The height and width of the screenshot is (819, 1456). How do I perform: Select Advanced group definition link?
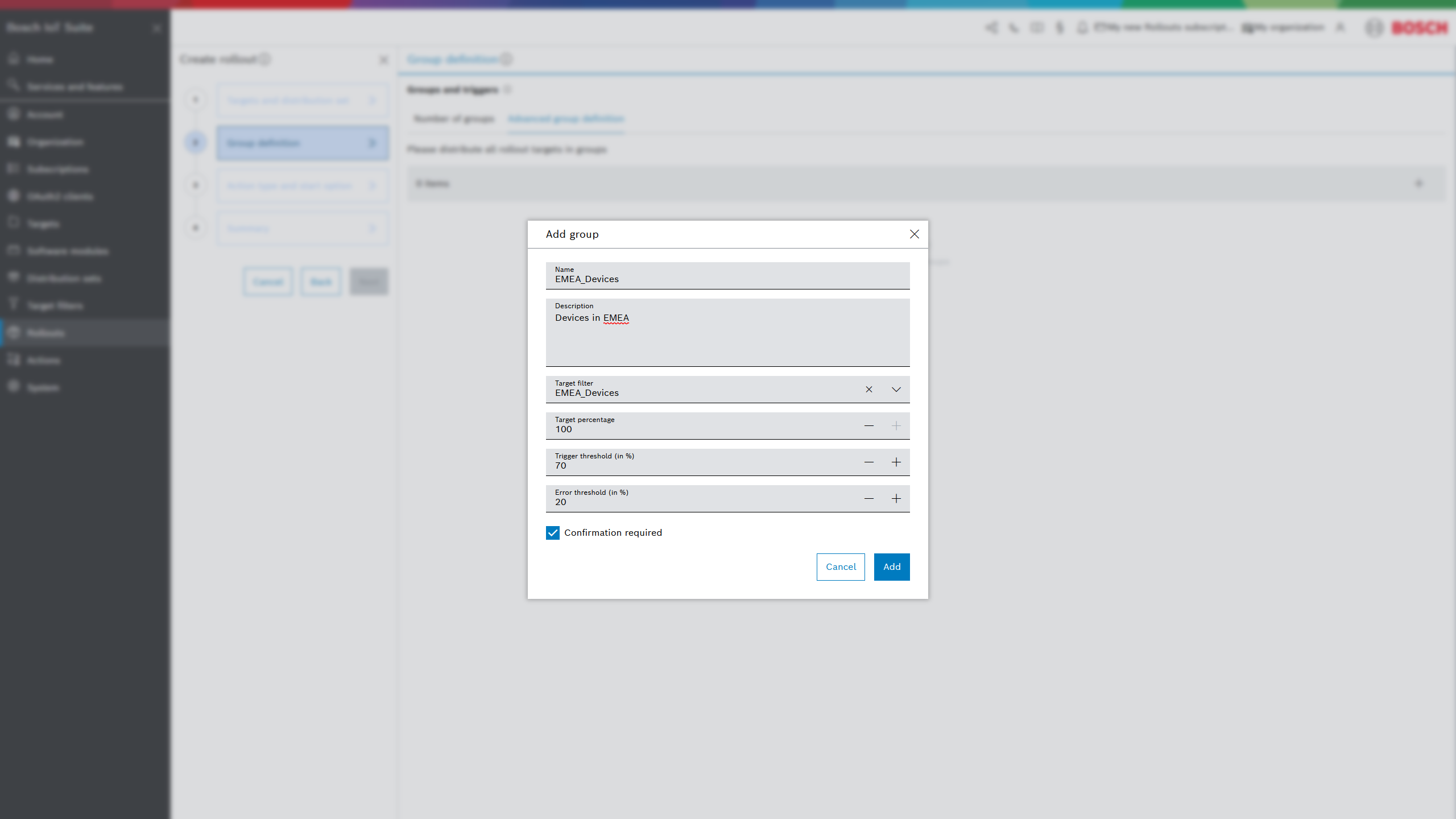(x=565, y=119)
